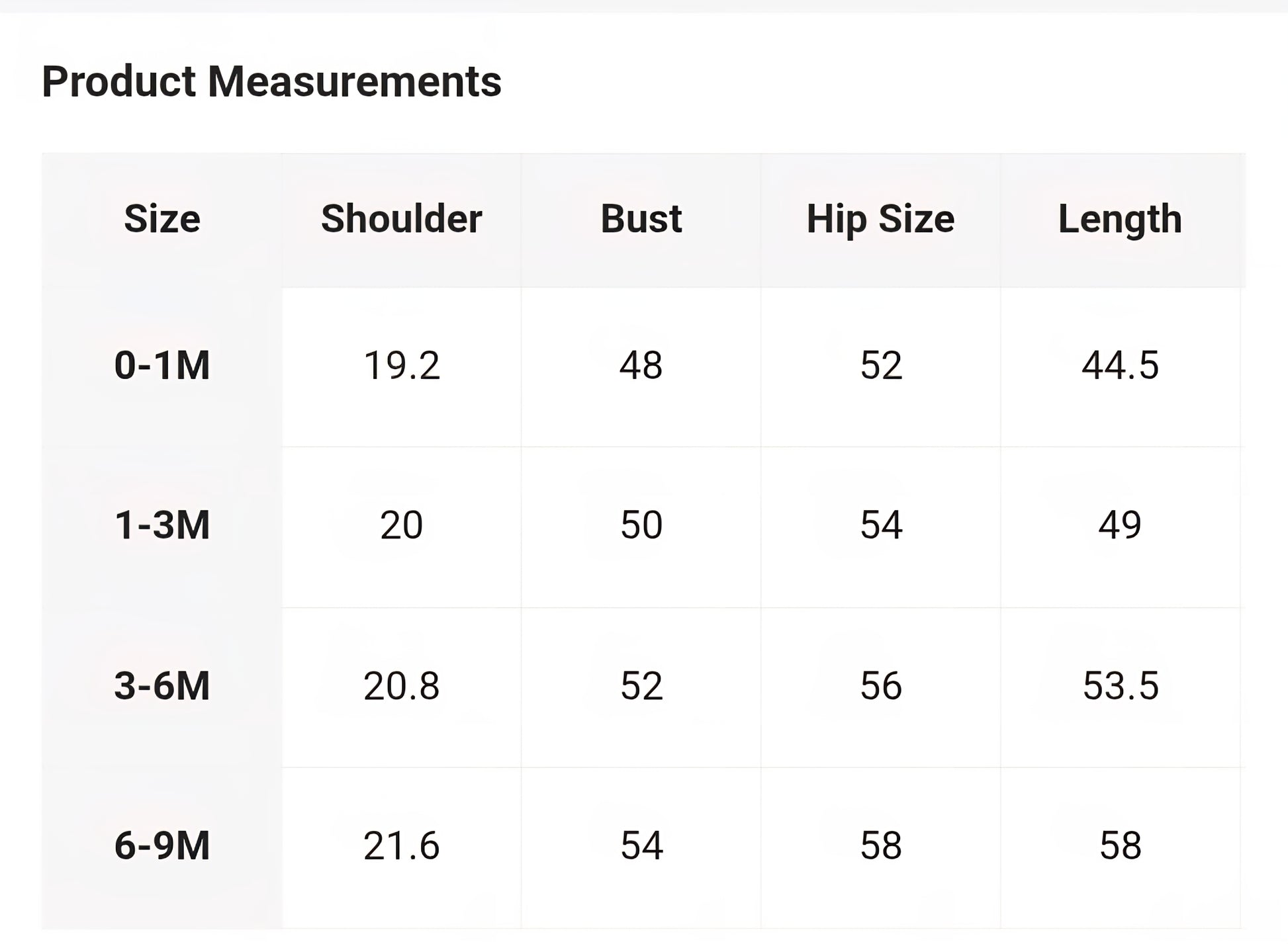Select the 0-1M size row label

(x=162, y=365)
